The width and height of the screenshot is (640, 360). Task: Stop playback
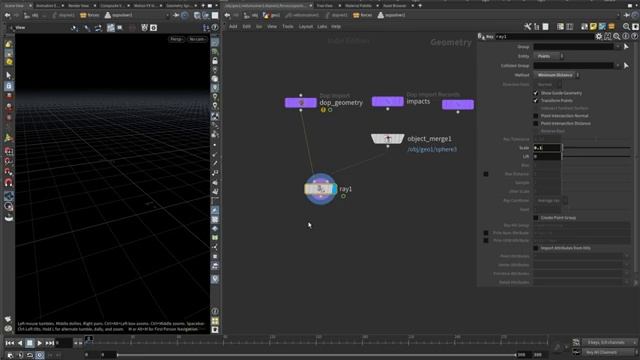[30, 343]
